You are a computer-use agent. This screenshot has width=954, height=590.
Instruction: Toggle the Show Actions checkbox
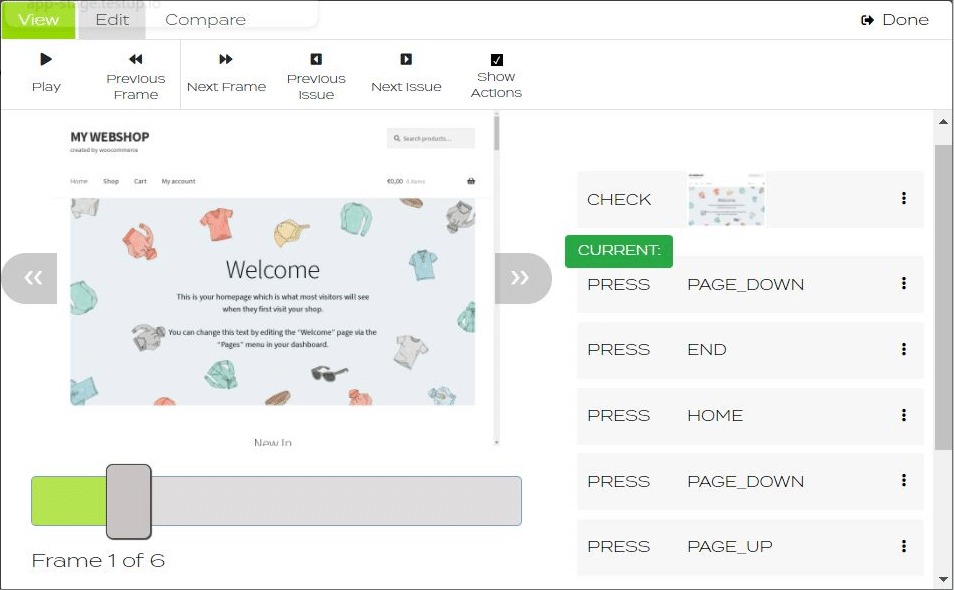pos(496,60)
